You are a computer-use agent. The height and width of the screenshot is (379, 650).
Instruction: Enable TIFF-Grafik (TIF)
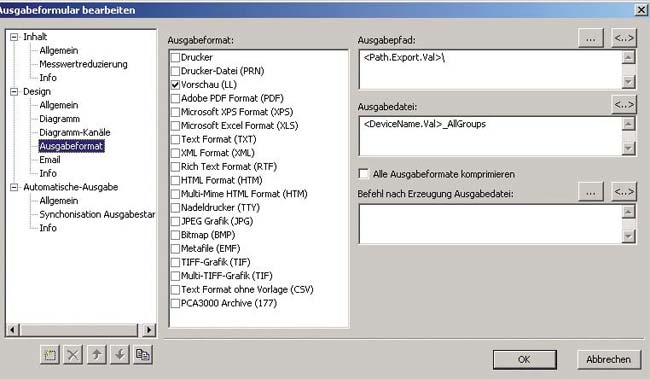pos(175,262)
